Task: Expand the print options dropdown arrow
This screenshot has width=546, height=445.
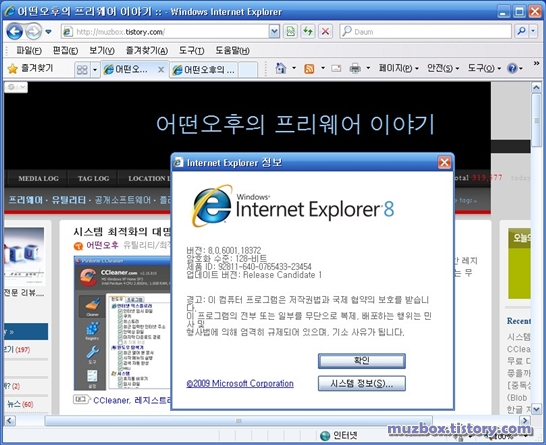Action: [x=368, y=68]
